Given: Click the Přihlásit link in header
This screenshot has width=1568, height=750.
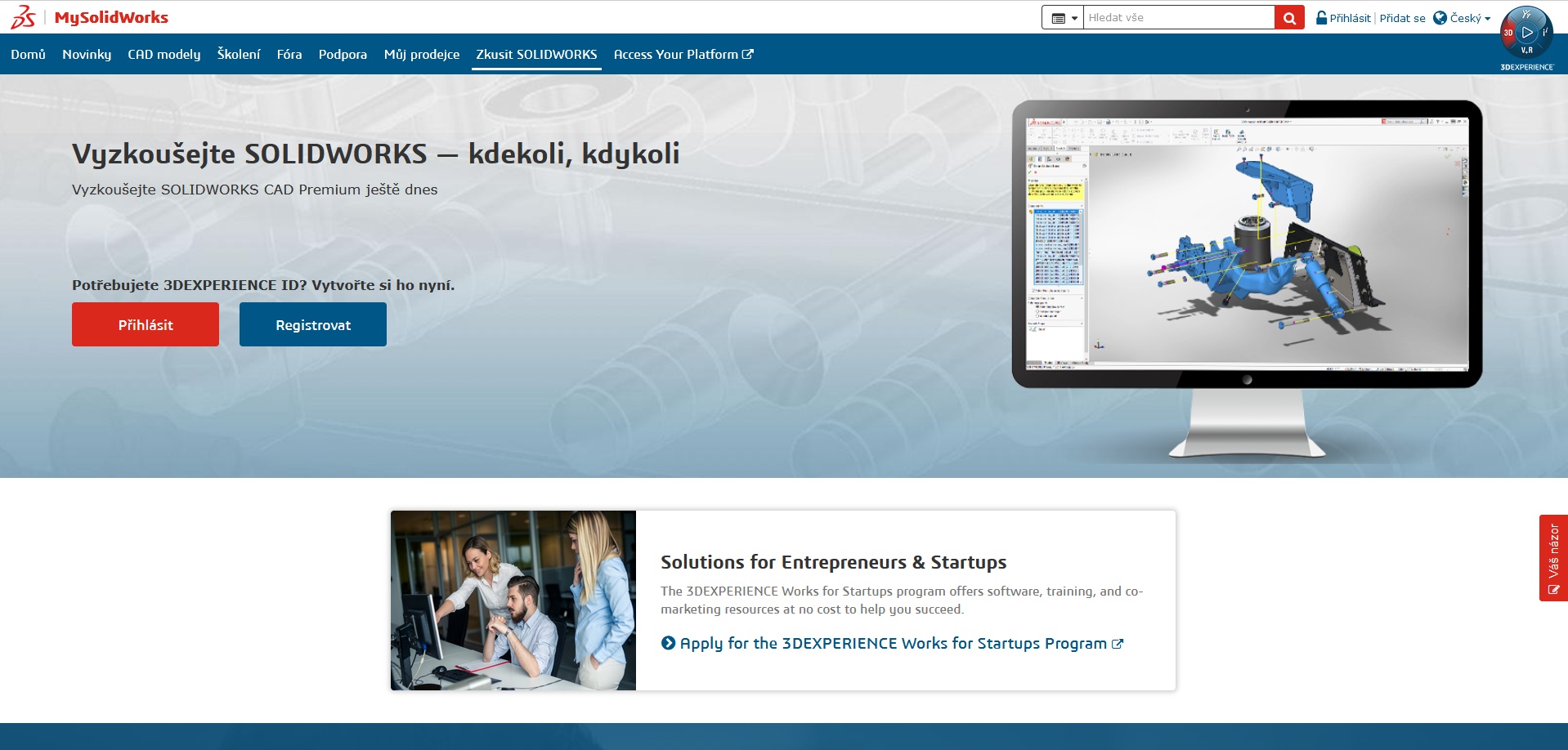Looking at the screenshot, I should (x=1350, y=18).
